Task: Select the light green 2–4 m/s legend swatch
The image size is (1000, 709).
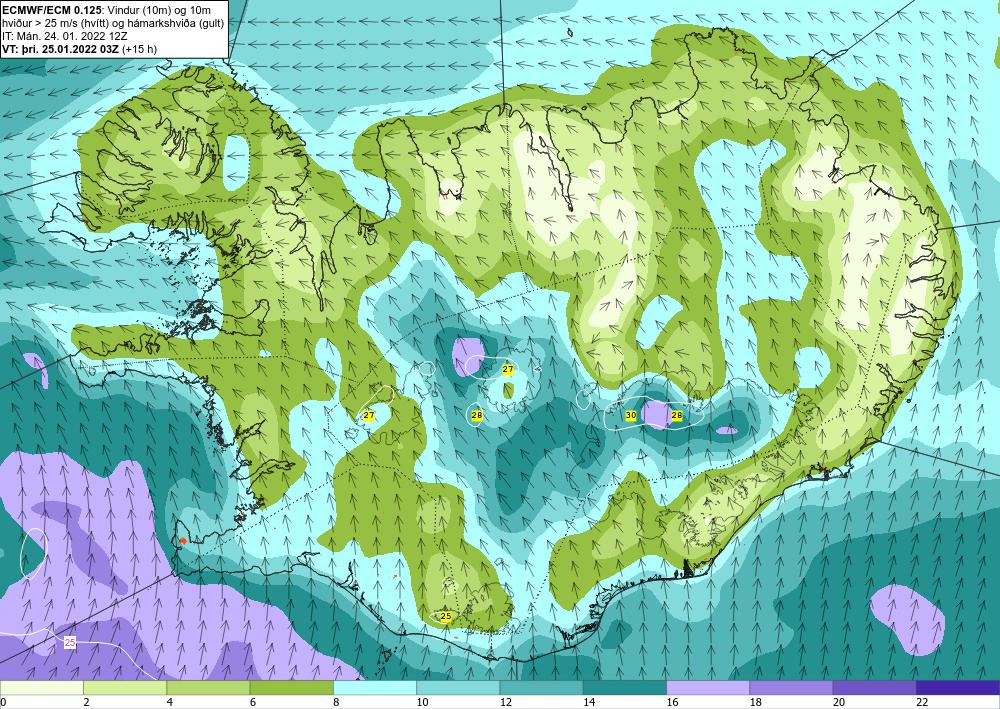Action: [125, 688]
